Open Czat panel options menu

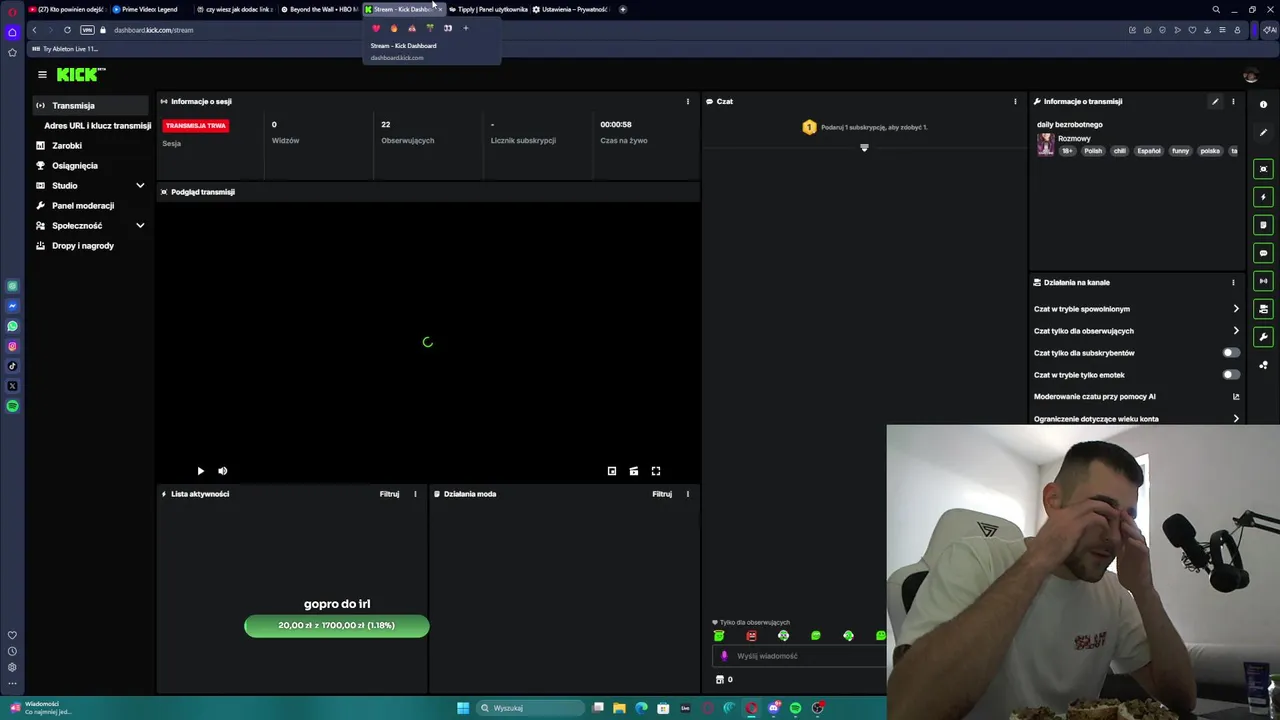pos(1015,101)
